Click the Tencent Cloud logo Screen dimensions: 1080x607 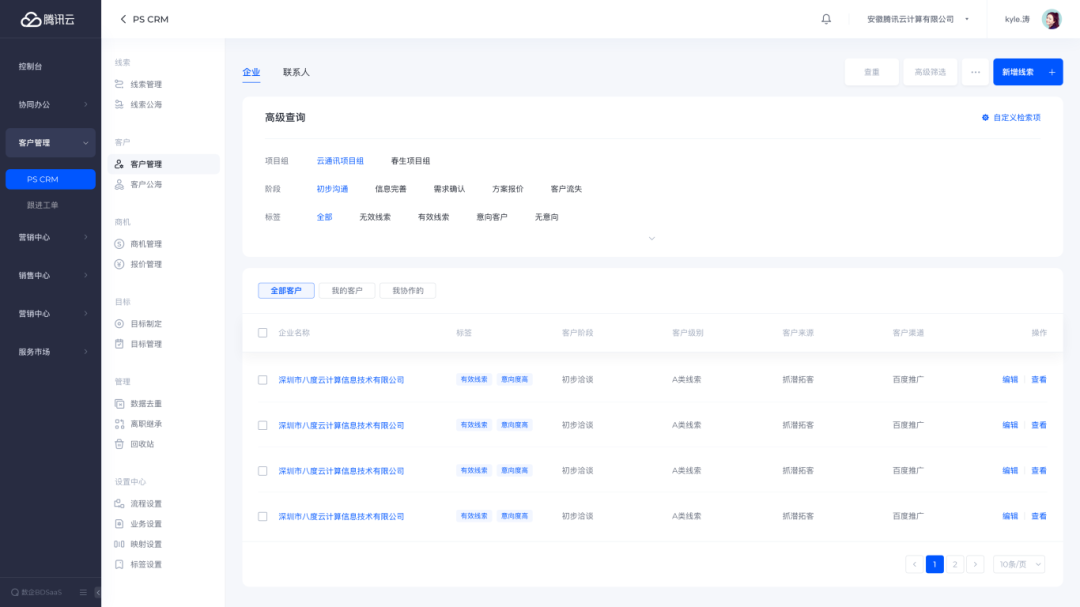coord(48,19)
